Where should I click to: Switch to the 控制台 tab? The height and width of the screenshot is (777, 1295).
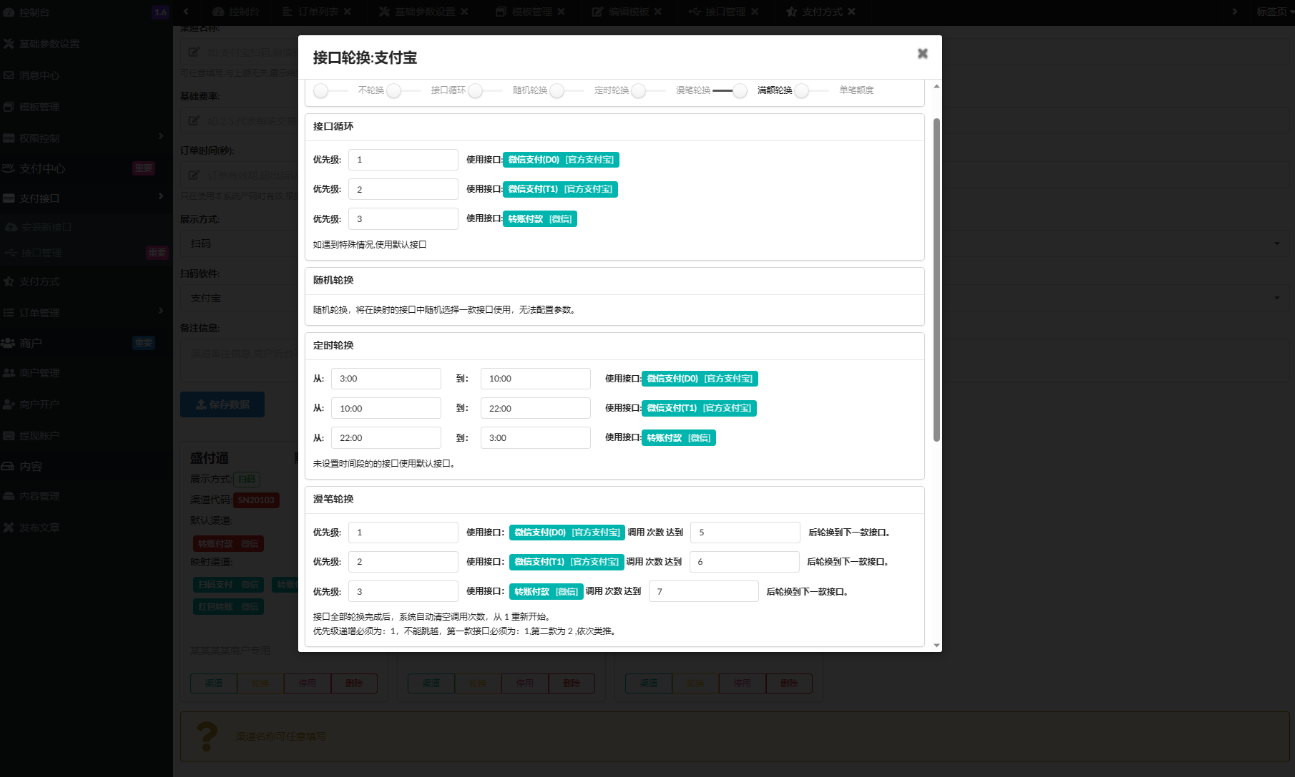click(x=236, y=12)
